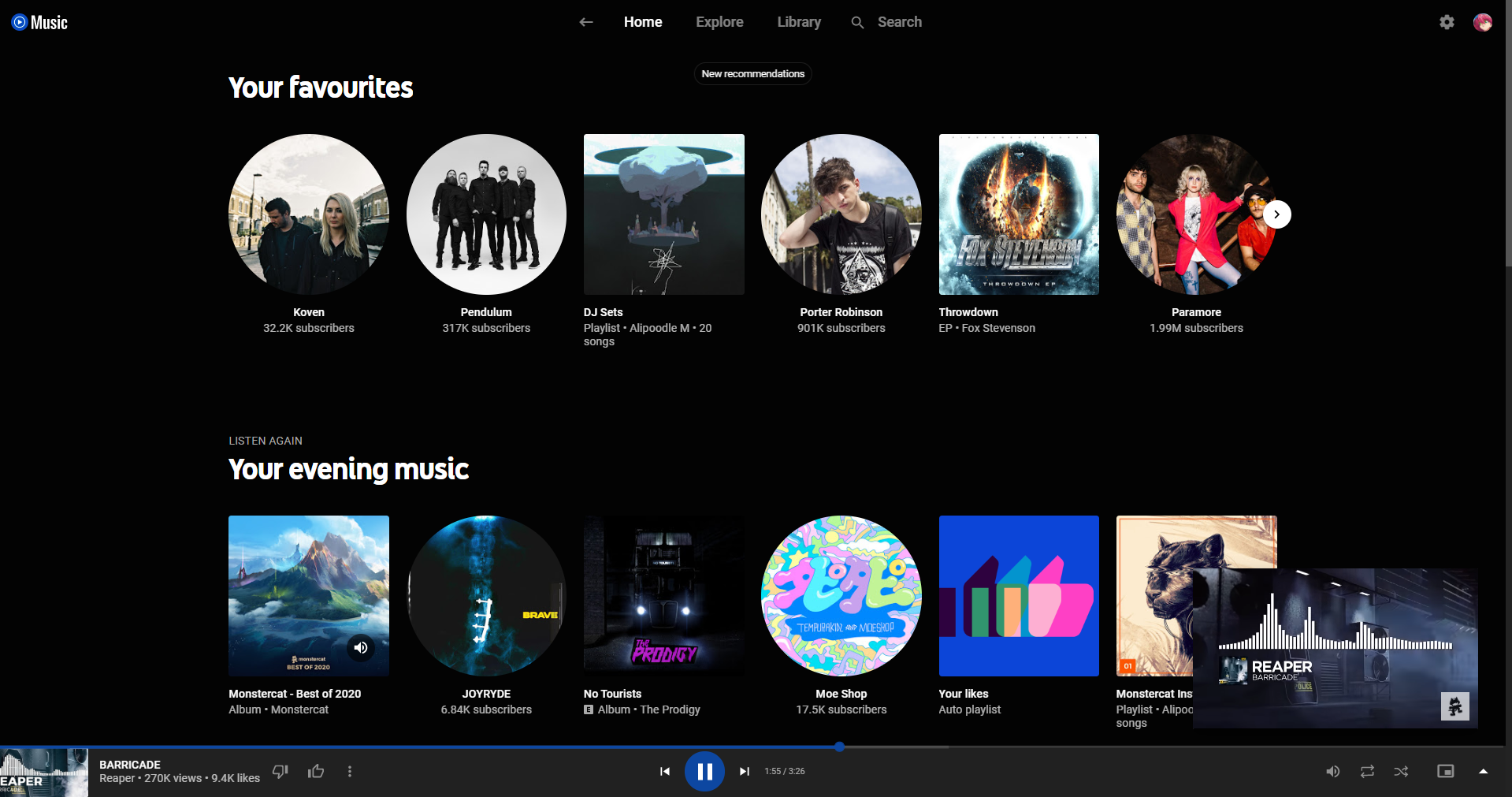
Task: Select the Porter Robinson artist photo
Action: click(x=841, y=214)
